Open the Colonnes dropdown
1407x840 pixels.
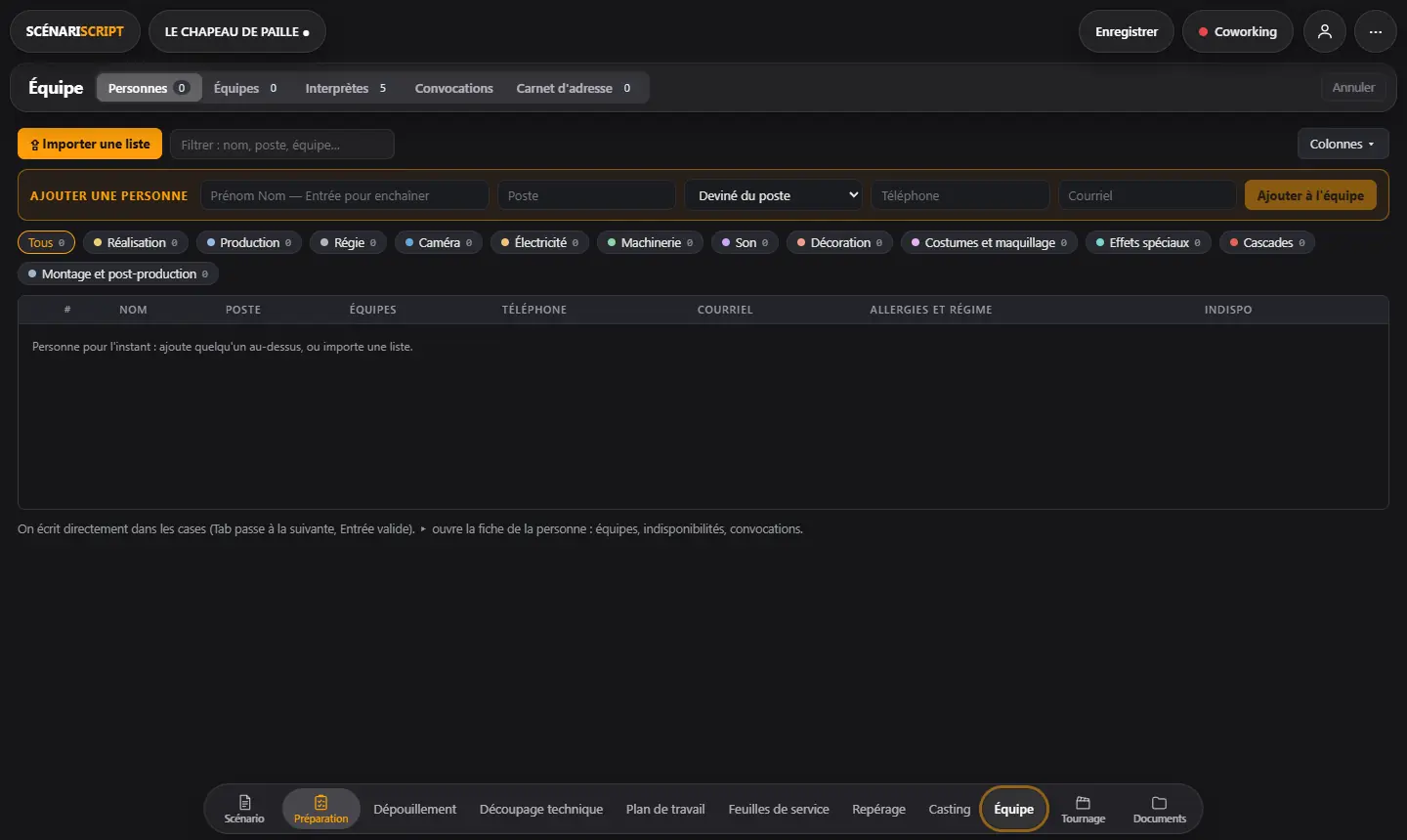[1343, 144]
